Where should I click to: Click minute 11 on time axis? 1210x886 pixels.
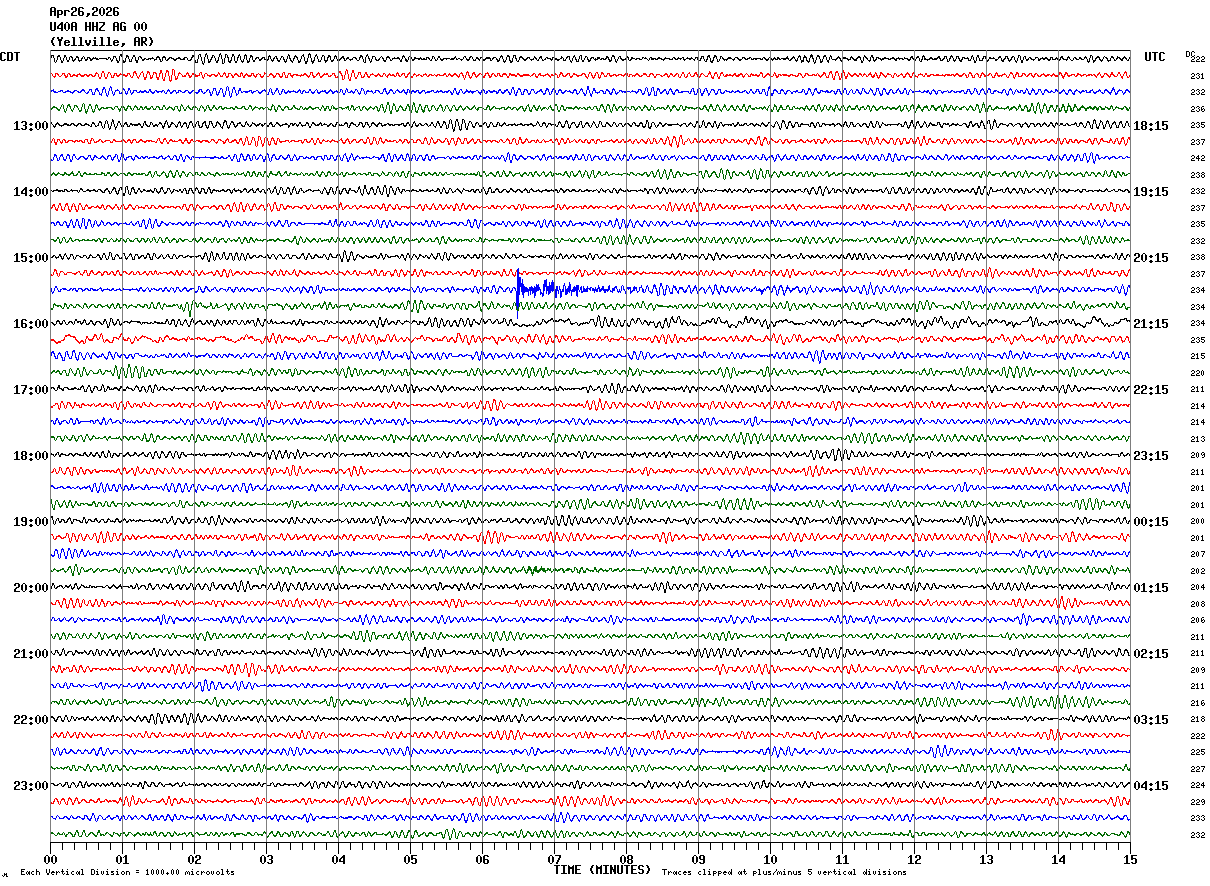pyautogui.click(x=842, y=859)
